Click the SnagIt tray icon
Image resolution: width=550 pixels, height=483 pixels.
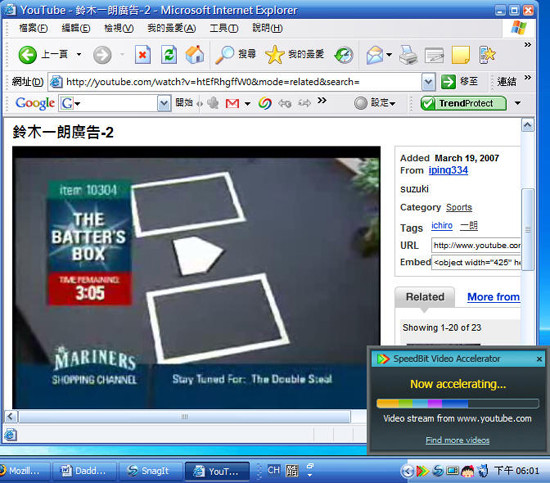437,471
